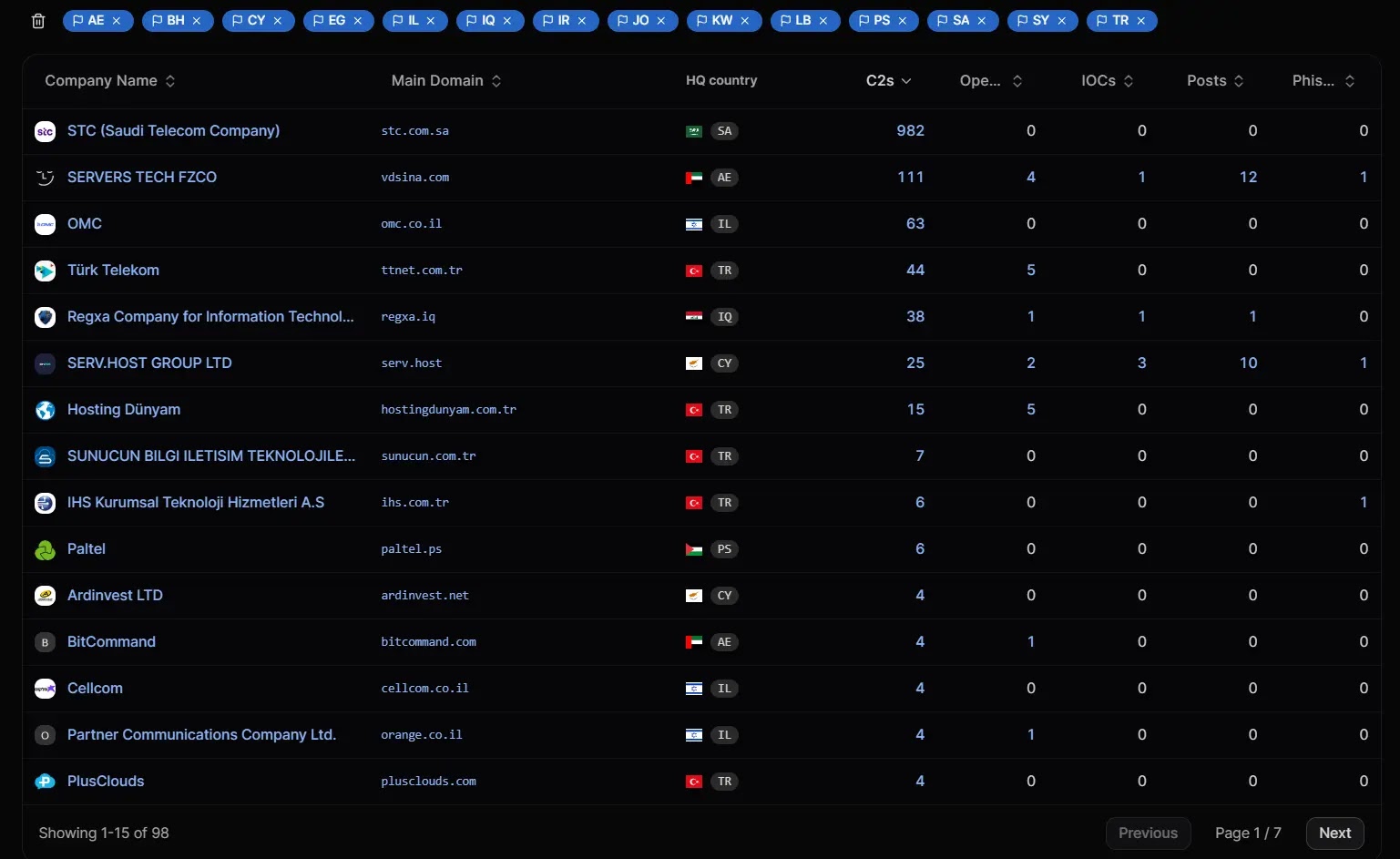This screenshot has height=859, width=1400.
Task: Remove the IL country filter chip
Action: [x=431, y=21]
